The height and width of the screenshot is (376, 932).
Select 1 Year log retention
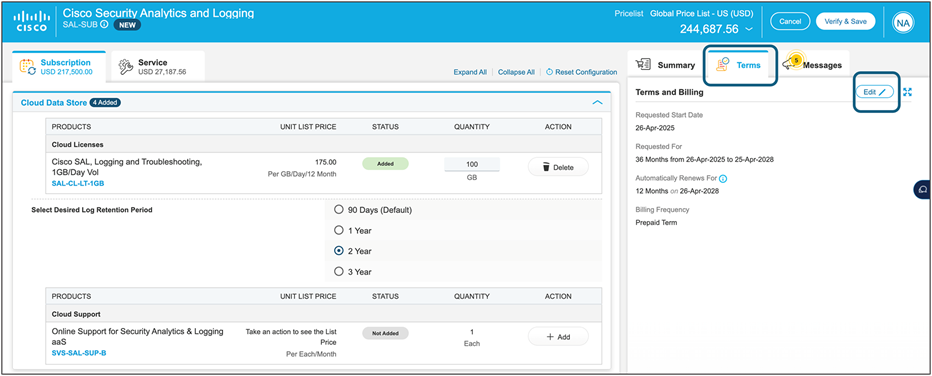coord(339,230)
